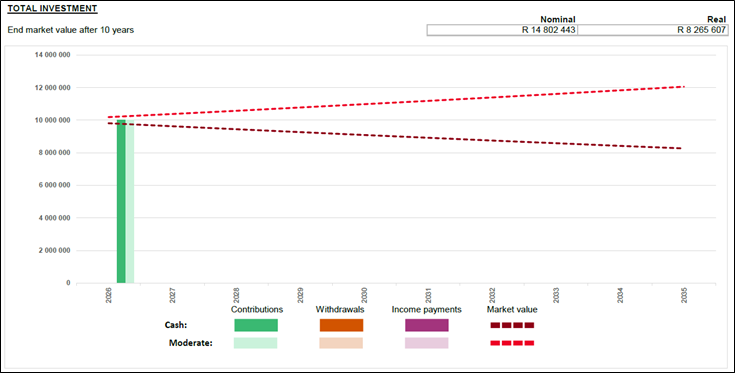This screenshot has width=735, height=373.
Task: Click the 6 000 000 axis label
Action: click(54, 185)
